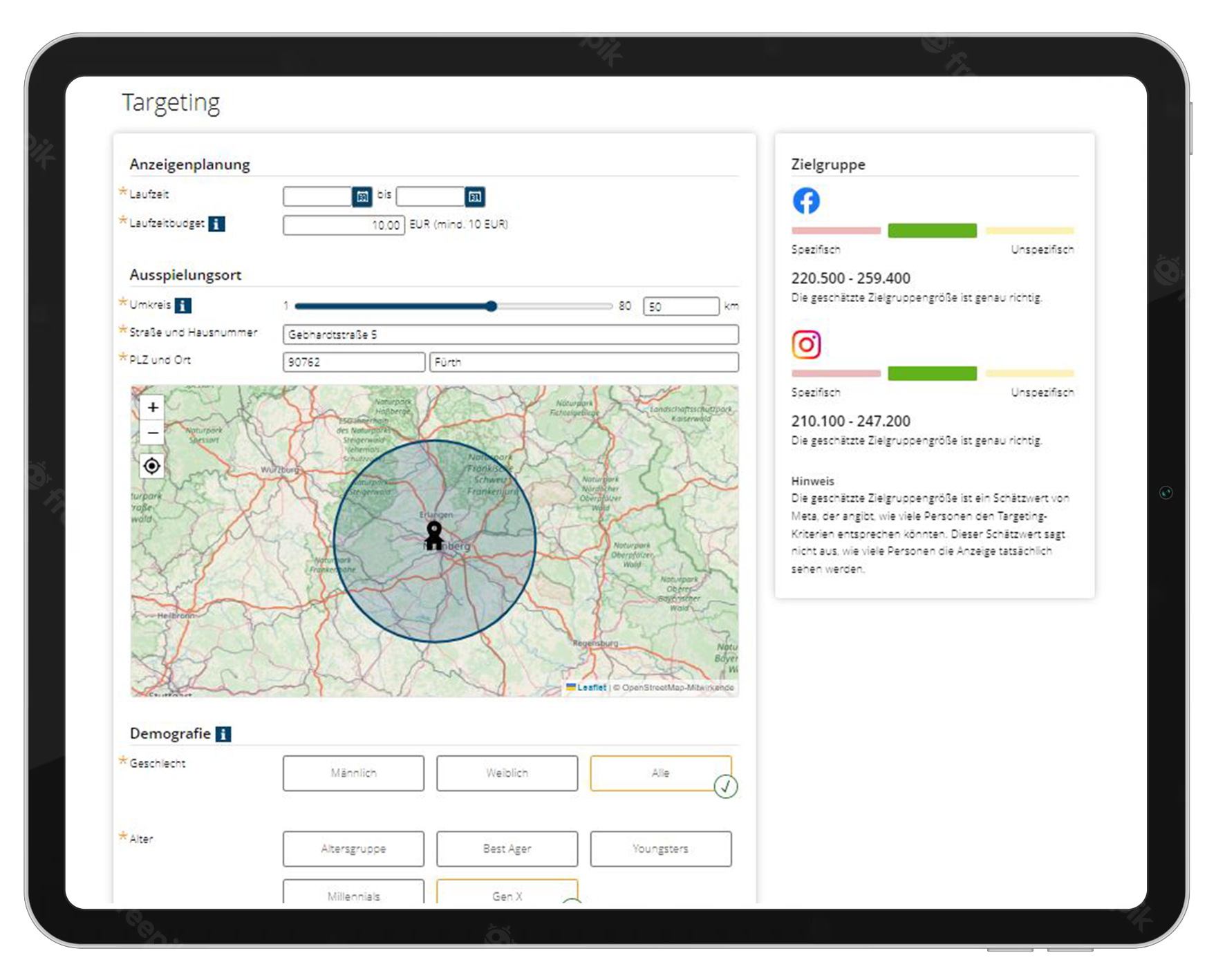Click the Targeting page title
The image size is (1225, 980).
tap(171, 103)
